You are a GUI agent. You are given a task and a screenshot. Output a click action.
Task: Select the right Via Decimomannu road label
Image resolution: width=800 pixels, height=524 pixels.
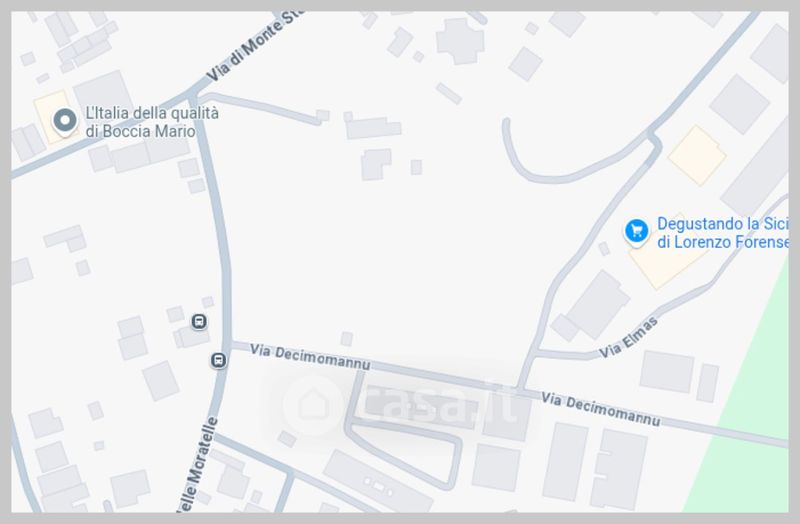point(601,409)
